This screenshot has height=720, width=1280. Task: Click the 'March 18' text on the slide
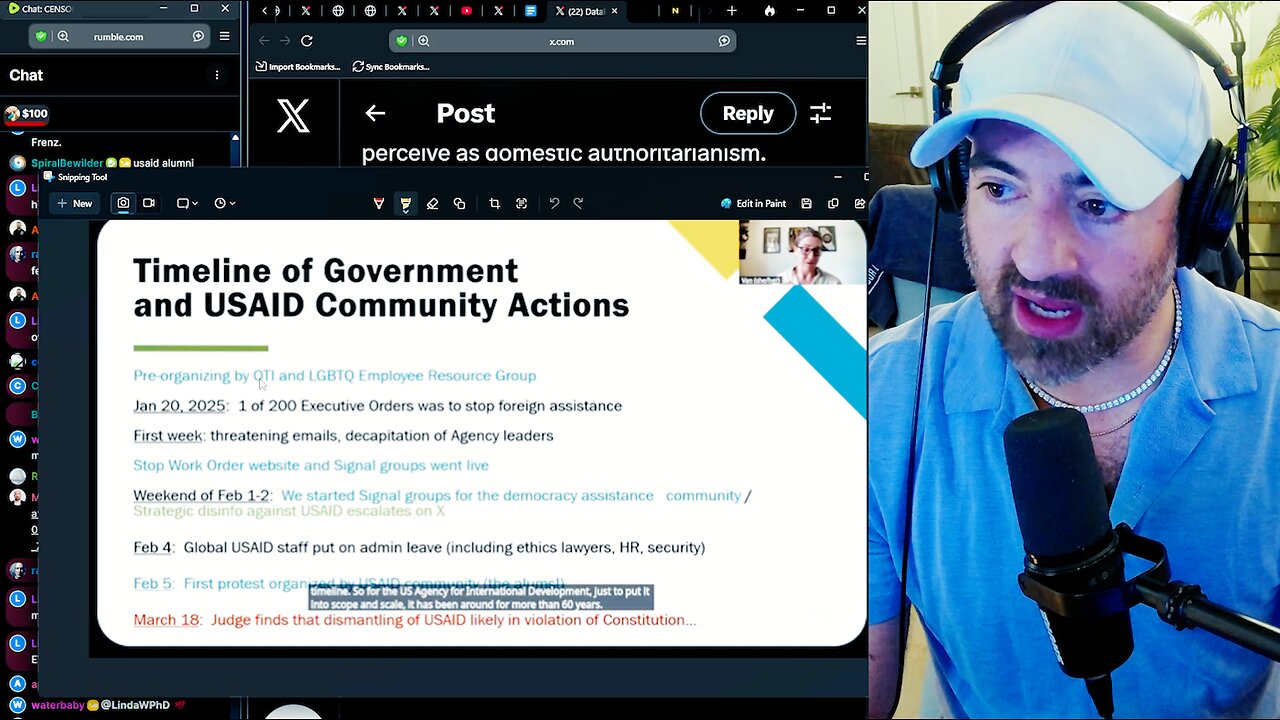pyautogui.click(x=167, y=620)
